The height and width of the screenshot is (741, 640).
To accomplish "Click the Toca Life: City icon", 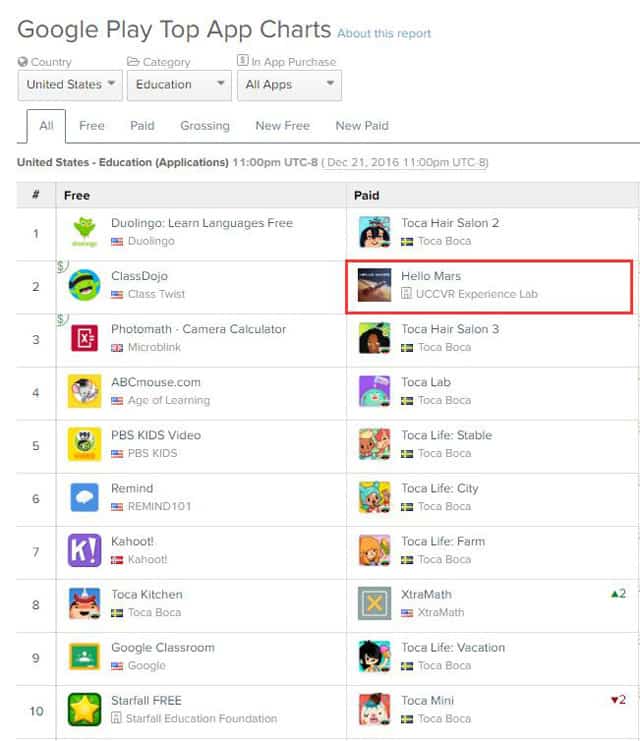I will pos(374,497).
